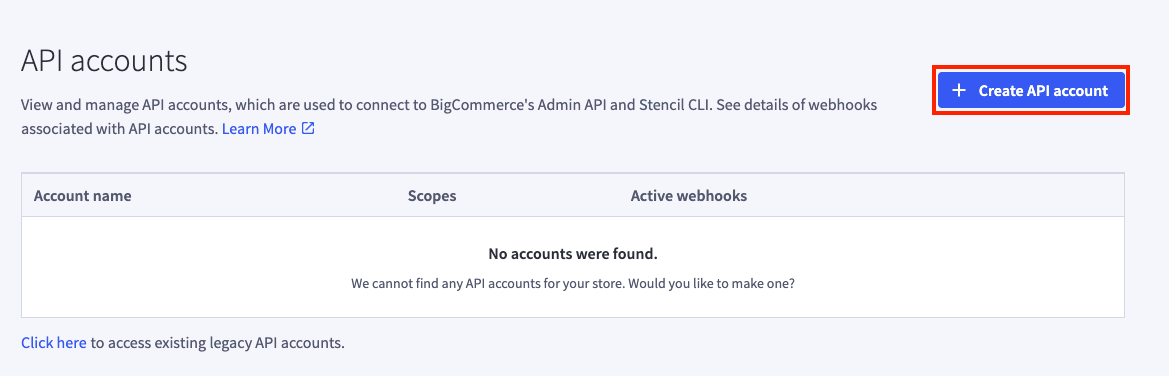Click the plus icon on Create API account
1169x376 pixels.
(960, 90)
